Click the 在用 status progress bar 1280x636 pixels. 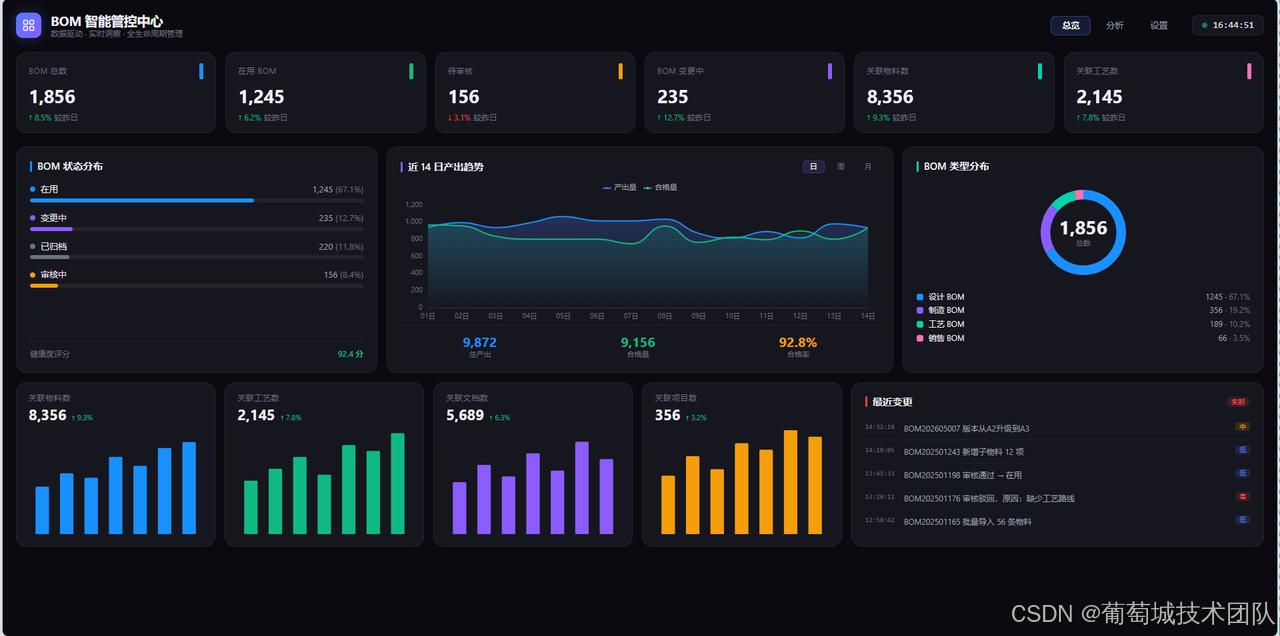[197, 200]
